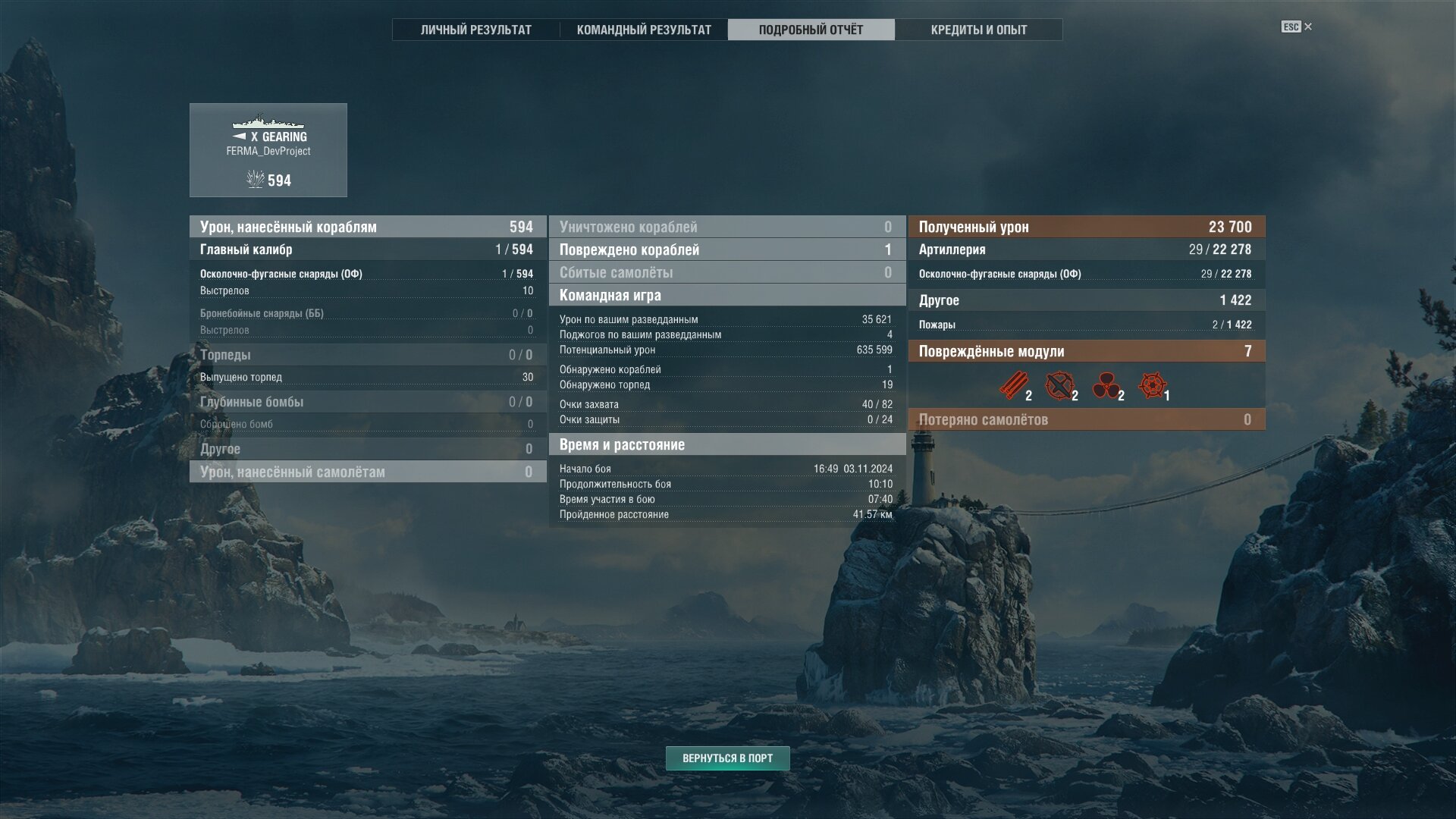Click the Время и расстояние section header
The image size is (1456, 819).
(x=727, y=444)
